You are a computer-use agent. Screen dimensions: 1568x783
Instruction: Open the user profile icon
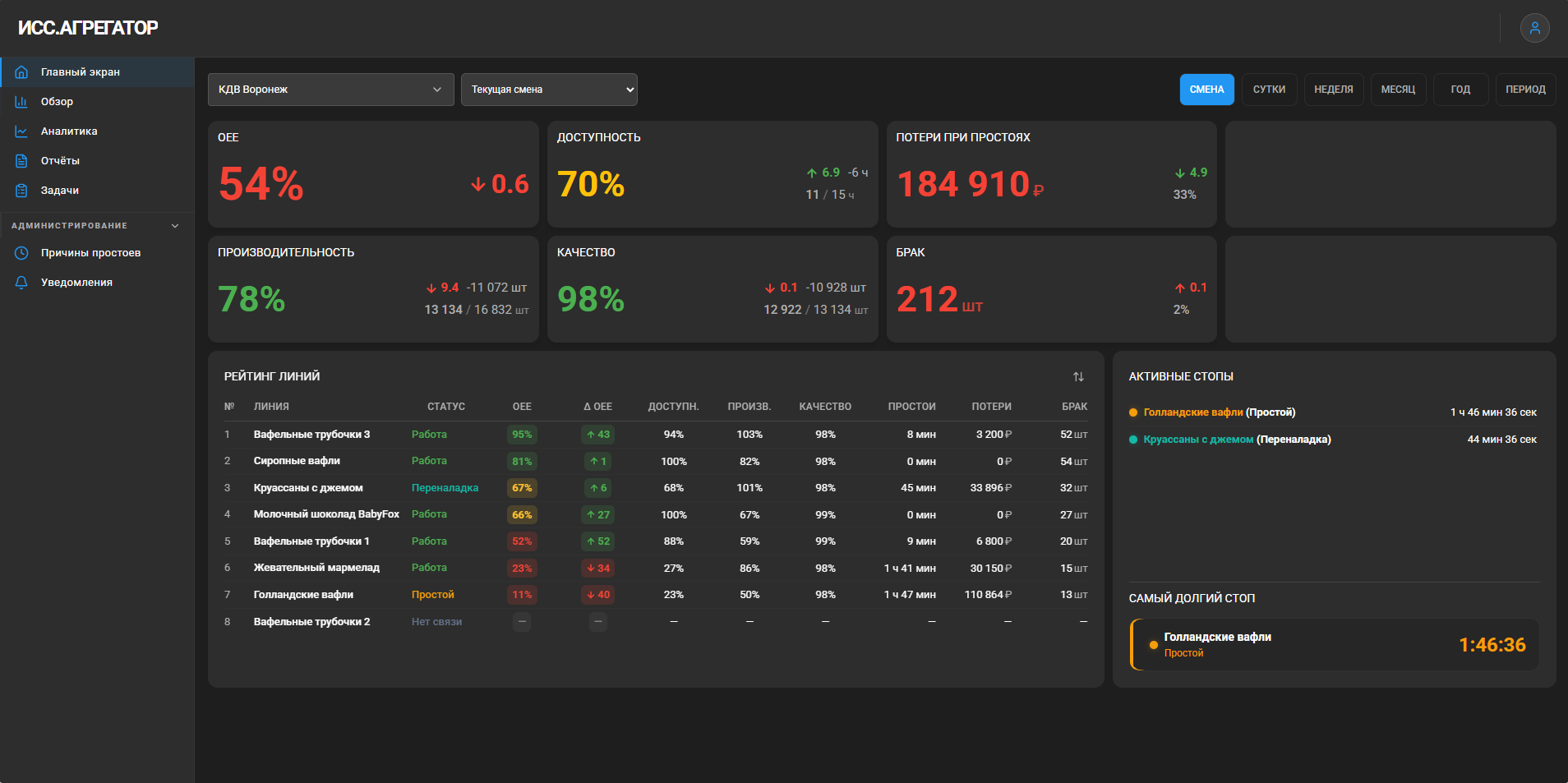(x=1534, y=28)
